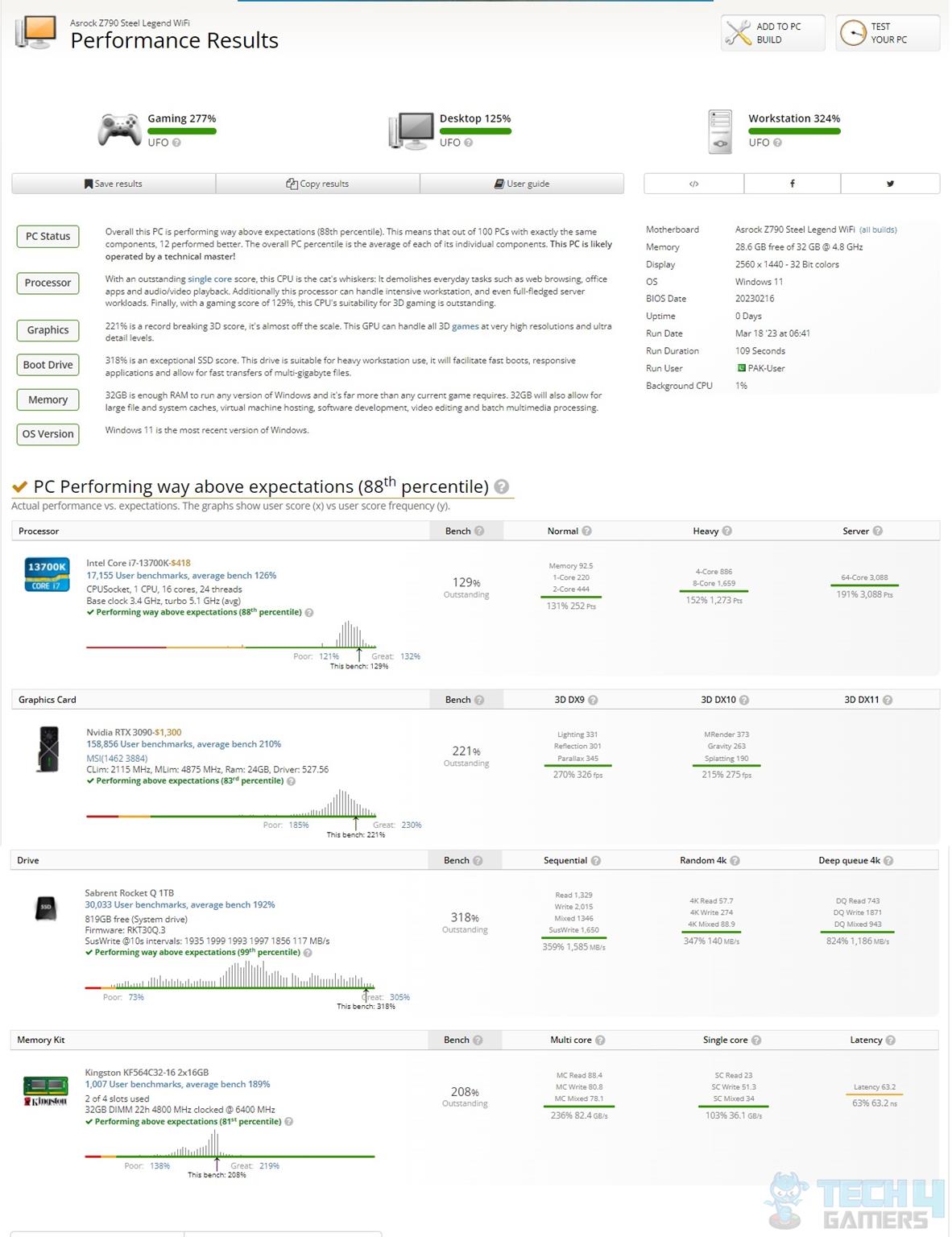
Task: Open help icon beside Desktop UFO
Action: (468, 143)
